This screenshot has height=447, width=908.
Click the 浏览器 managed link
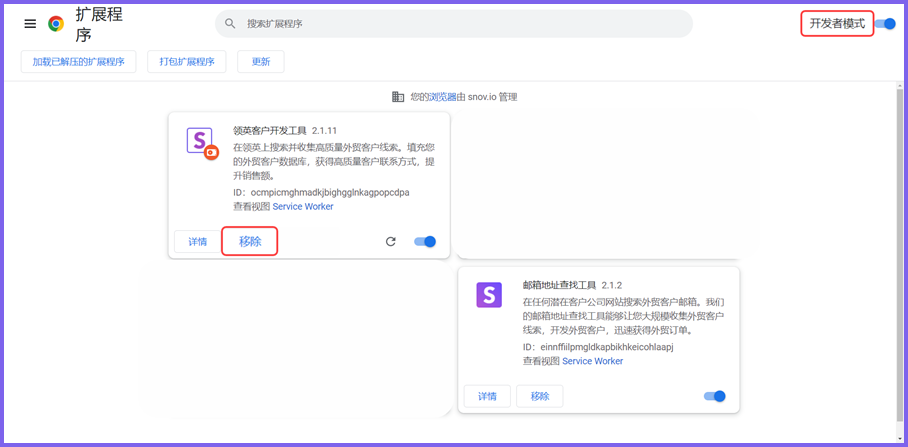tap(443, 97)
